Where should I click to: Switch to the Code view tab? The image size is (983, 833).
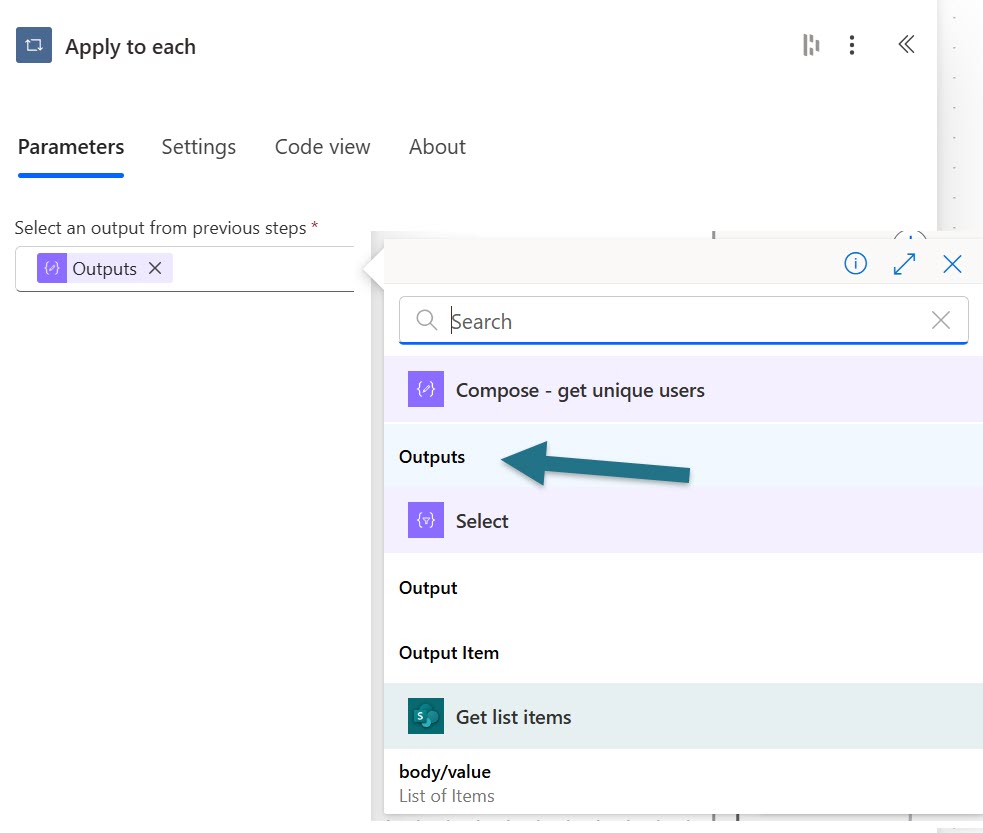pos(322,147)
